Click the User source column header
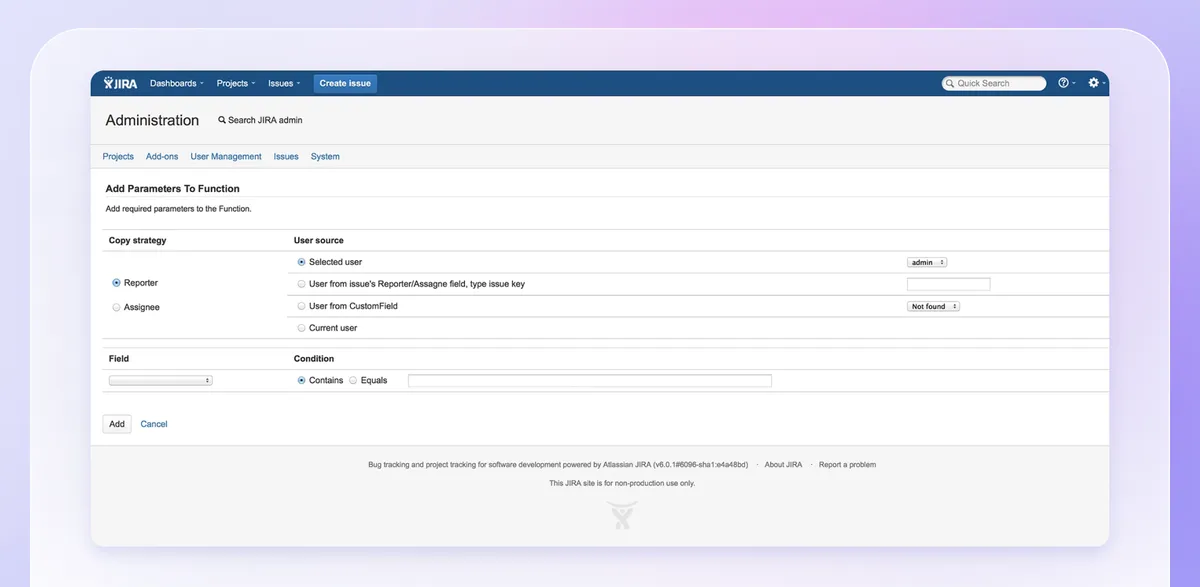 point(319,240)
